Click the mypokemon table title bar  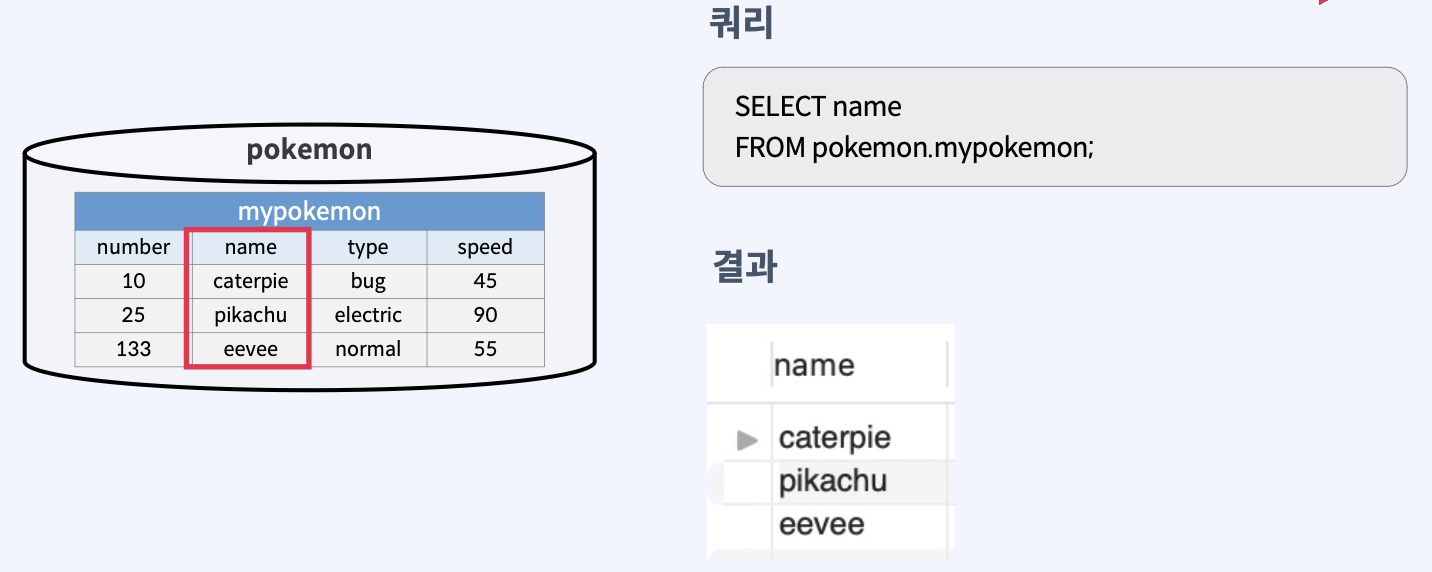(309, 211)
